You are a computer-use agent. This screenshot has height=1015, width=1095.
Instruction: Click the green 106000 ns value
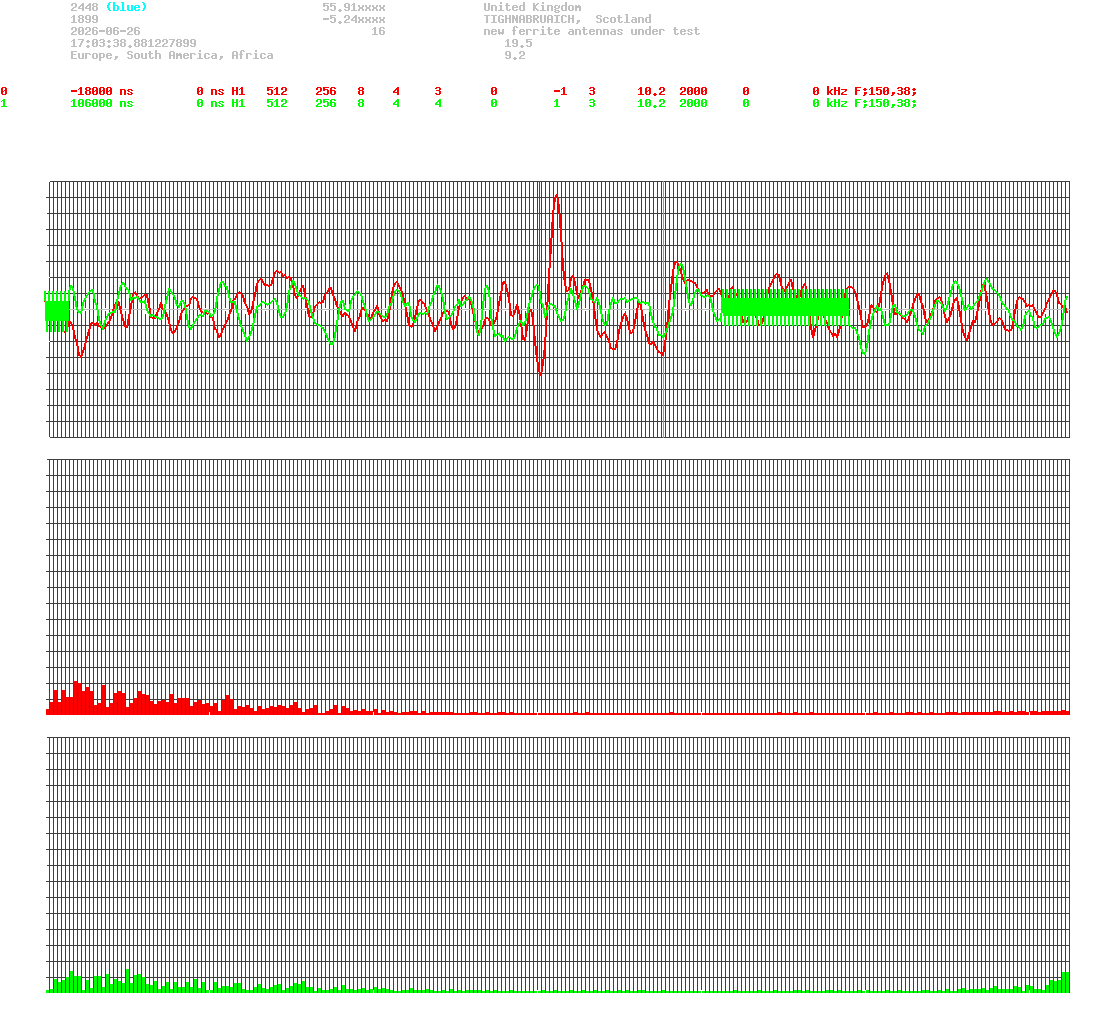(102, 103)
